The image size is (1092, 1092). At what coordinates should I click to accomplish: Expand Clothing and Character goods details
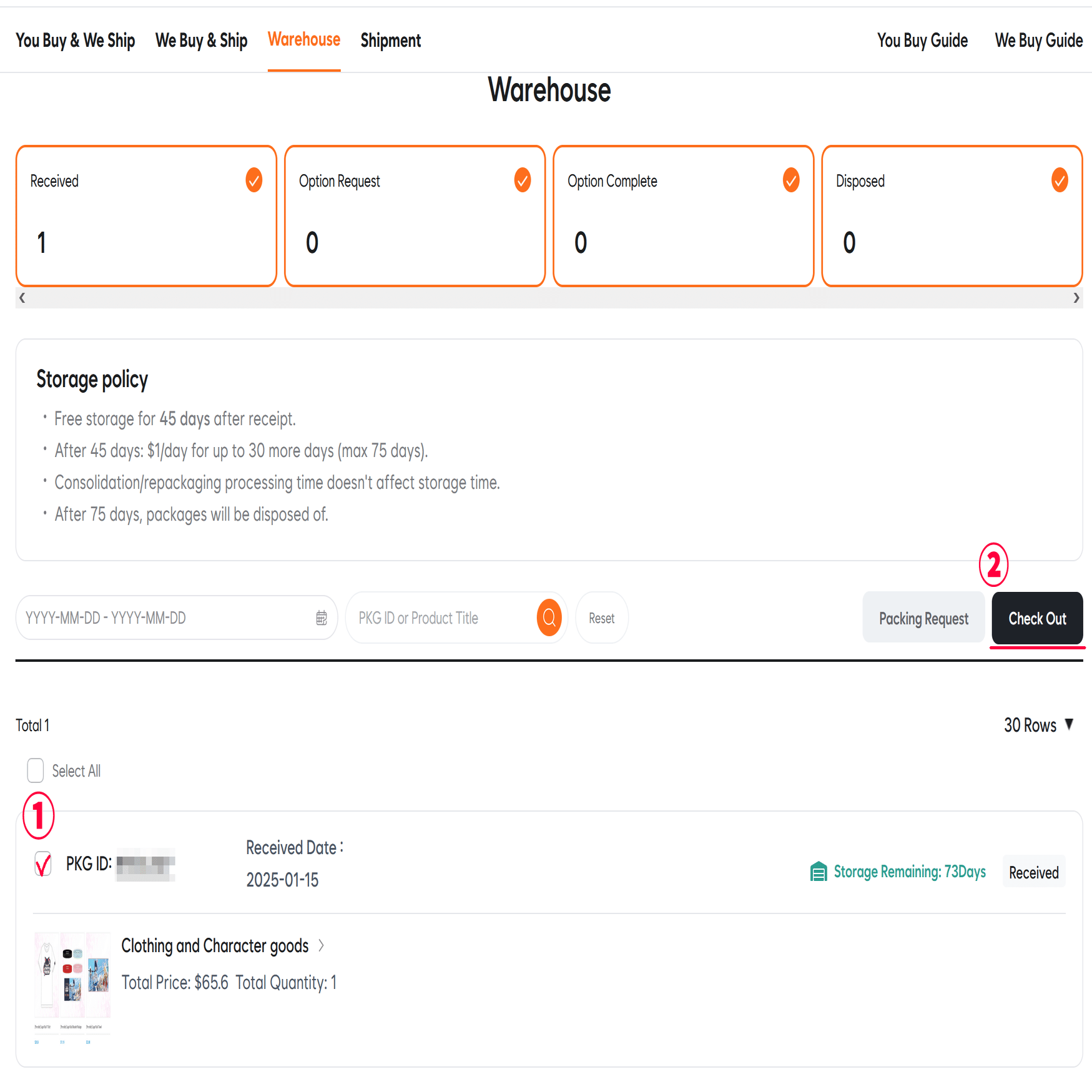321,945
